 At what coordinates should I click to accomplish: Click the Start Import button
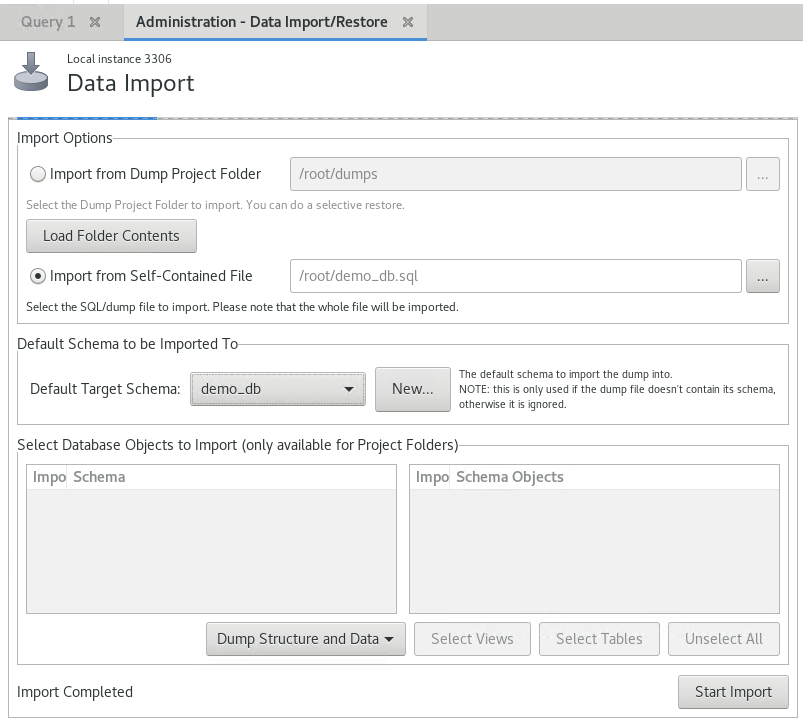tap(733, 692)
